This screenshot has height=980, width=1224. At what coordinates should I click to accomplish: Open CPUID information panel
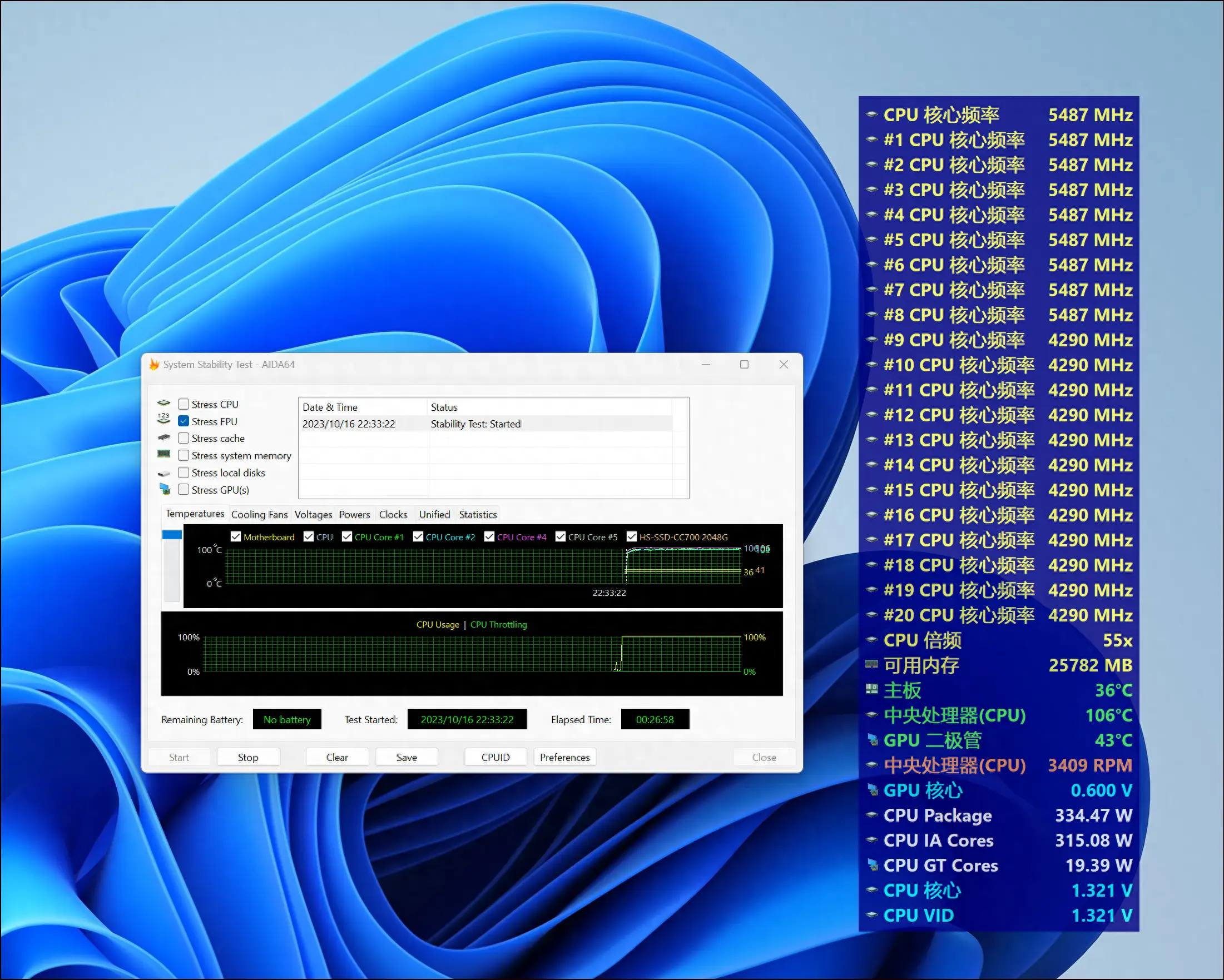tap(495, 756)
